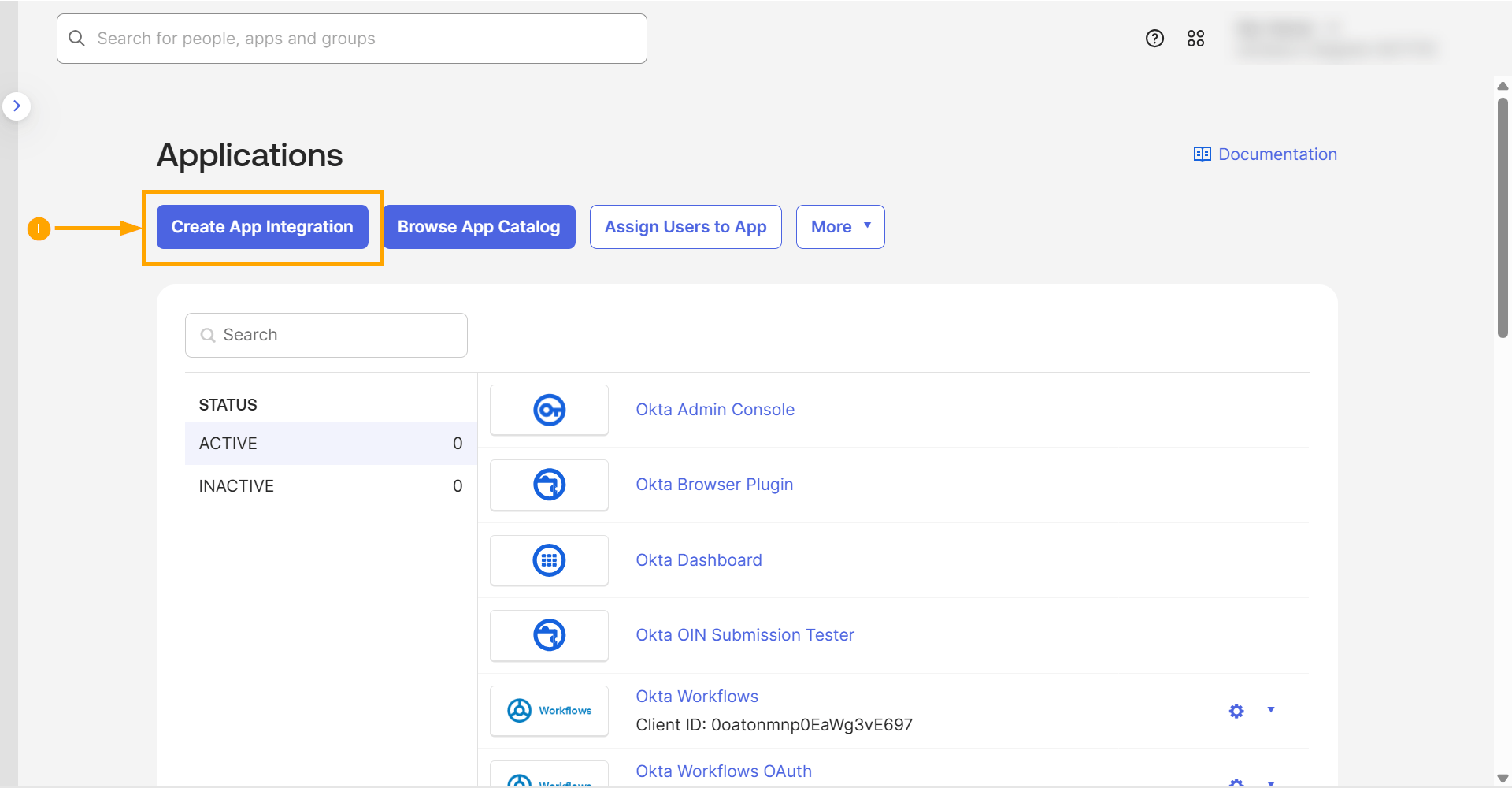Viewport: 1512px width, 788px height.
Task: Filter by INACTIVE status
Action: [x=331, y=486]
